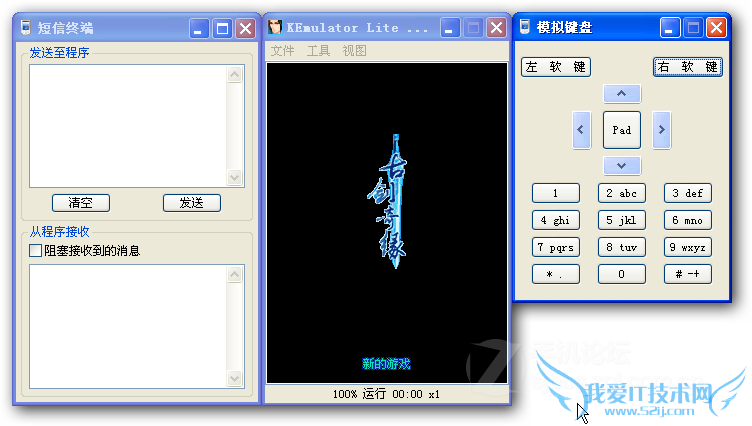This screenshot has height=426, width=752.
Task: Minimize the 短信终端 window
Action: pyautogui.click(x=199, y=28)
